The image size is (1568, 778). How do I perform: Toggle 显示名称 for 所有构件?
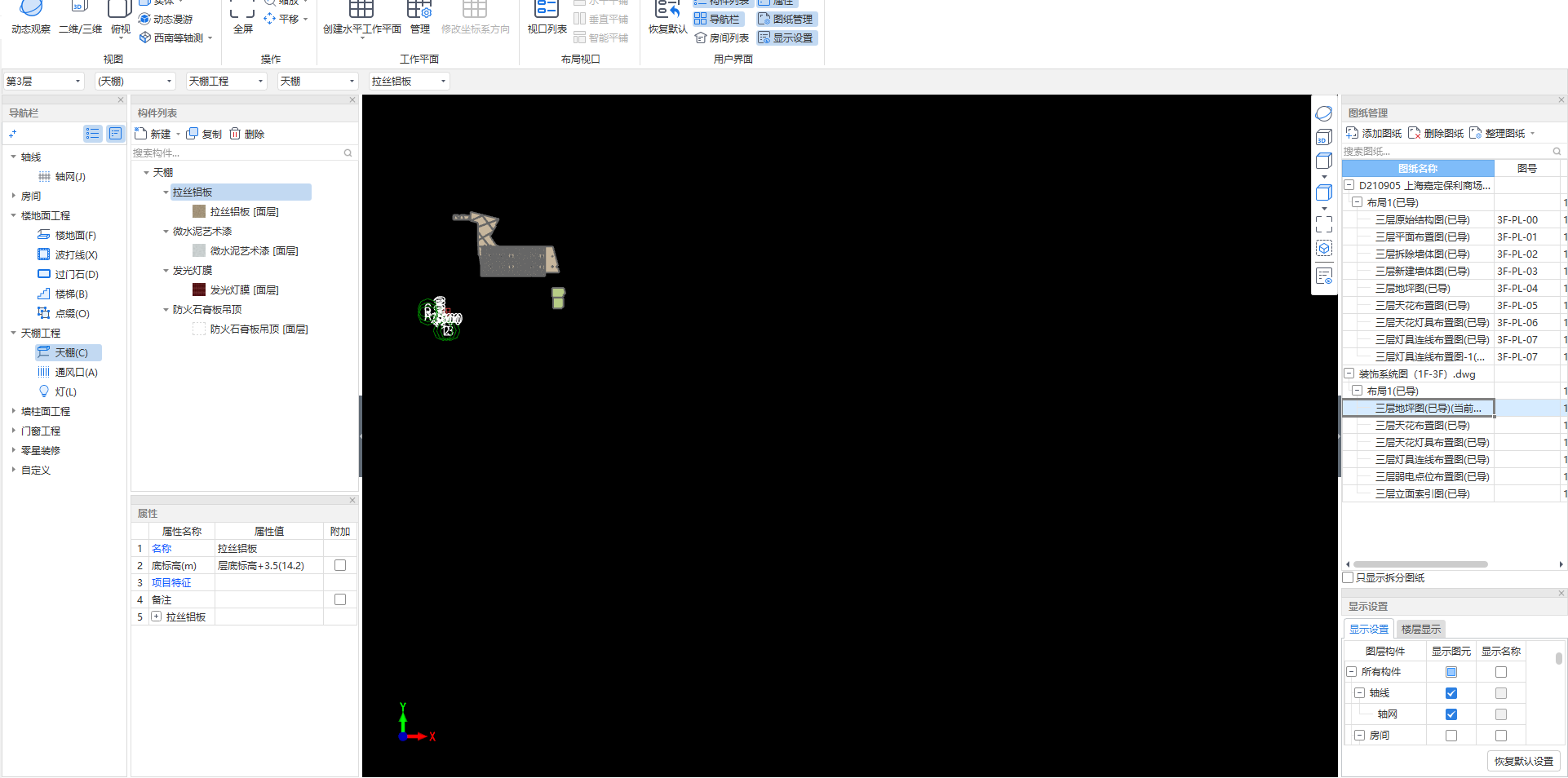1501,672
